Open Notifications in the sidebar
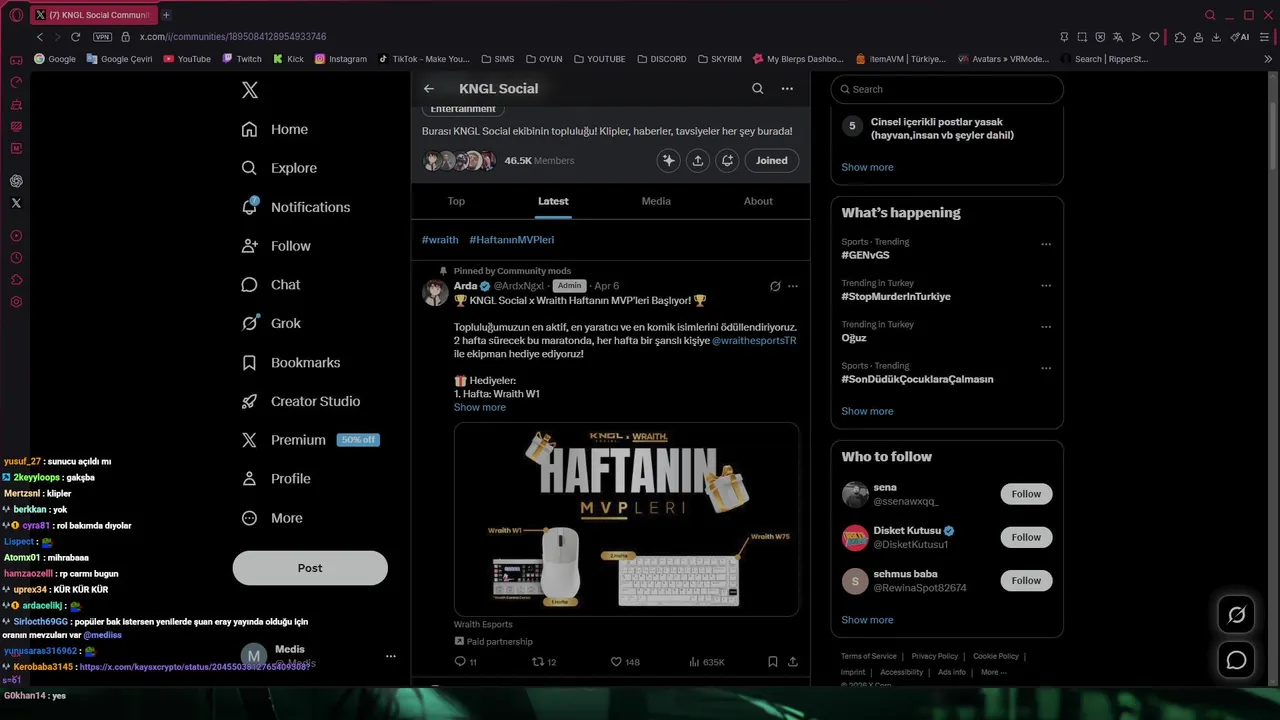 coord(296,207)
